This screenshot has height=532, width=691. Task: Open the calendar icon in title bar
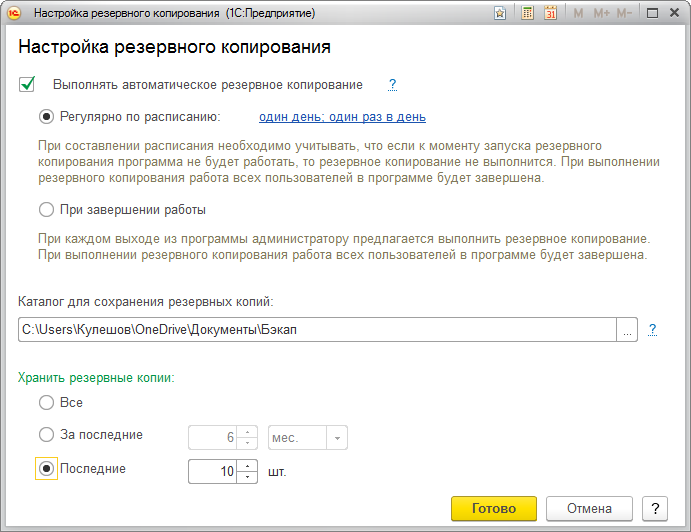point(550,14)
